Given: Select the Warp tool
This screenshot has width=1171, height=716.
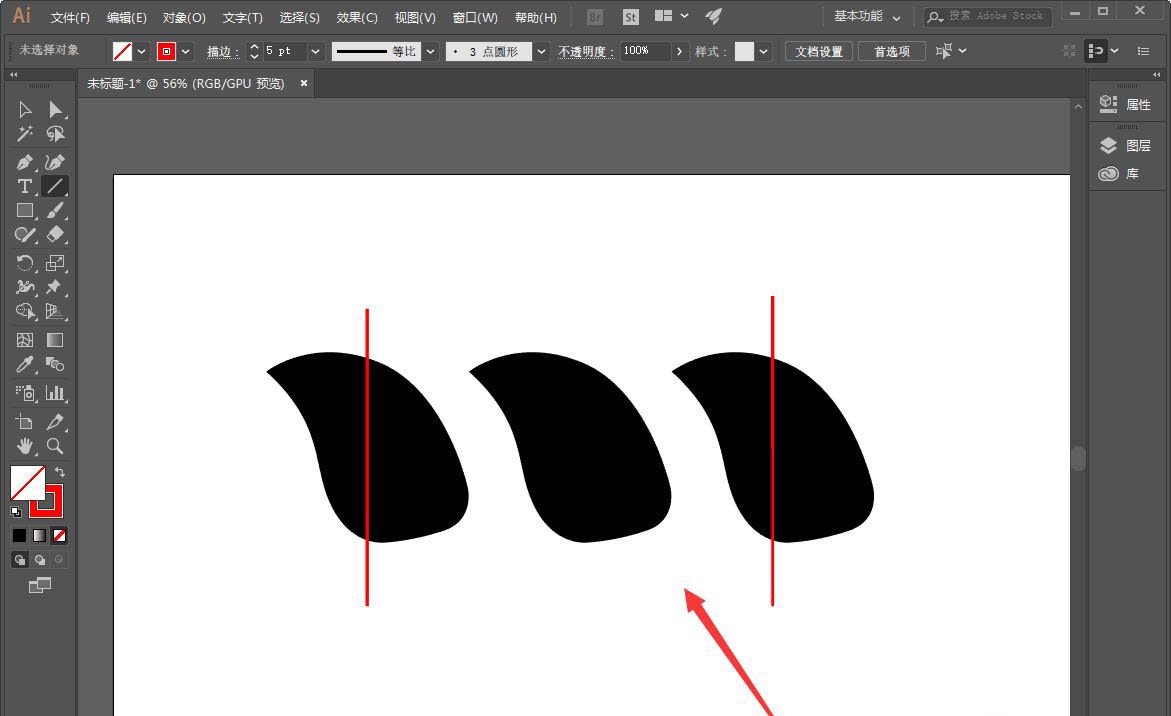Looking at the screenshot, I should click(x=25, y=287).
